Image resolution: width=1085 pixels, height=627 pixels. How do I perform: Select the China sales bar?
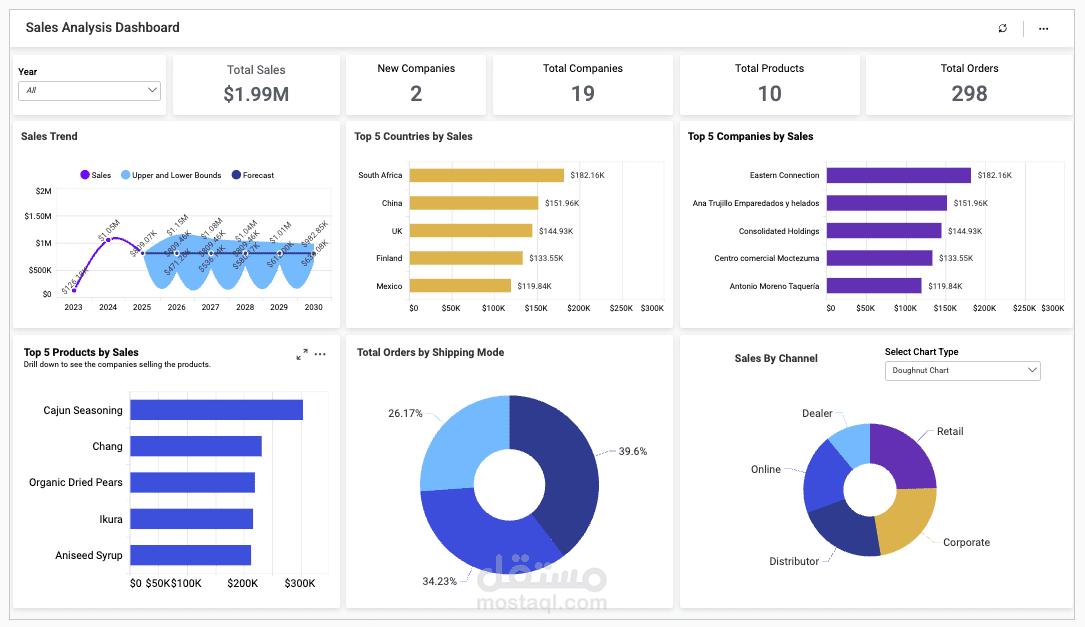click(x=474, y=203)
